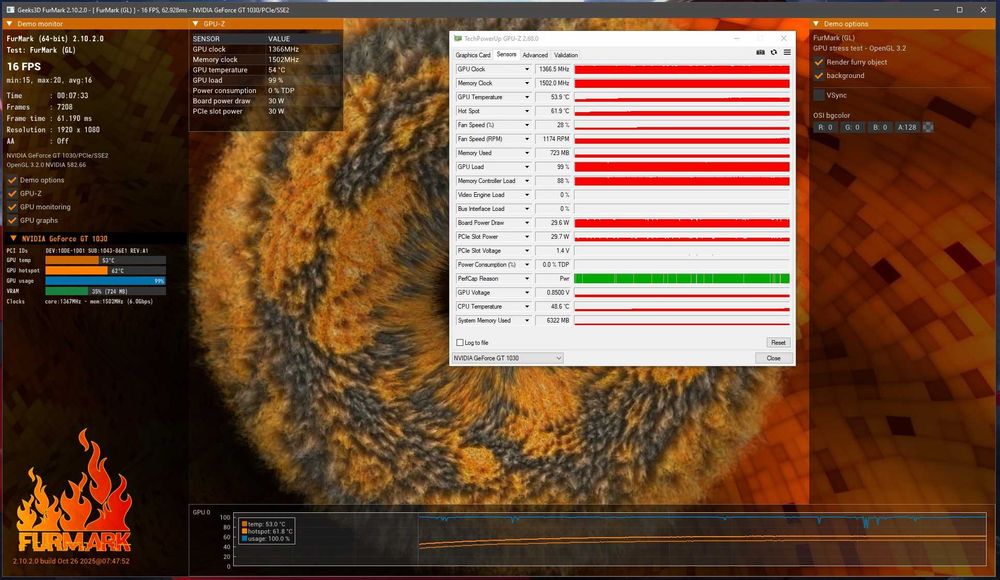Click the GPU-Z refresh sensors icon
The height and width of the screenshot is (580, 1000).
(774, 52)
